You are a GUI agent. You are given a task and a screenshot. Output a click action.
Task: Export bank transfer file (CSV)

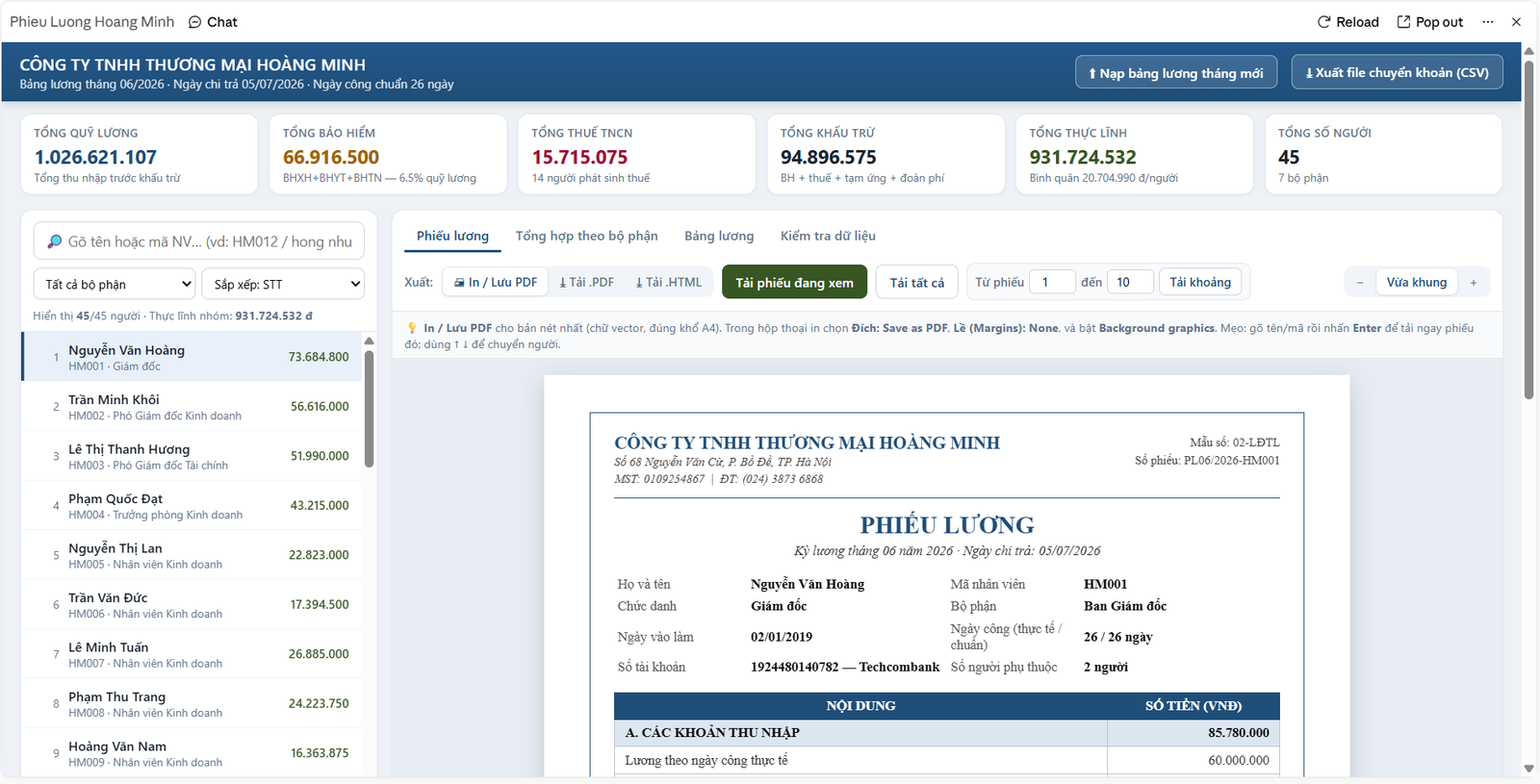click(x=1397, y=72)
